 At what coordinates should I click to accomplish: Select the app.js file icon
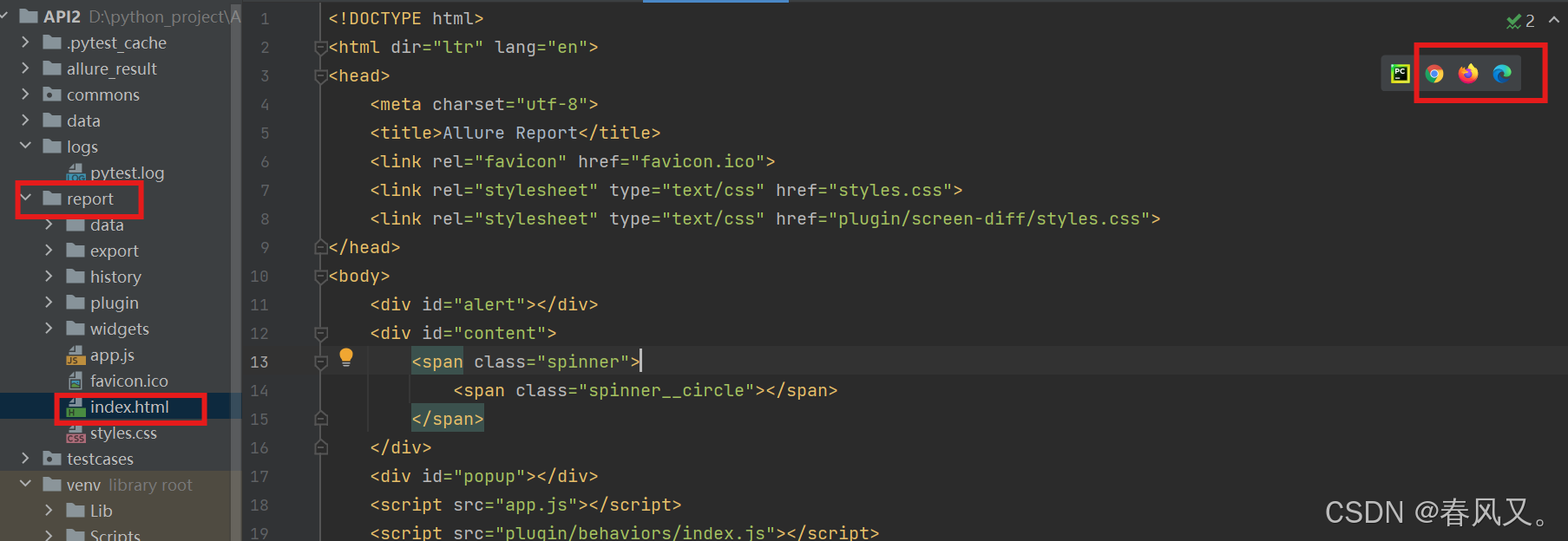coord(76,355)
